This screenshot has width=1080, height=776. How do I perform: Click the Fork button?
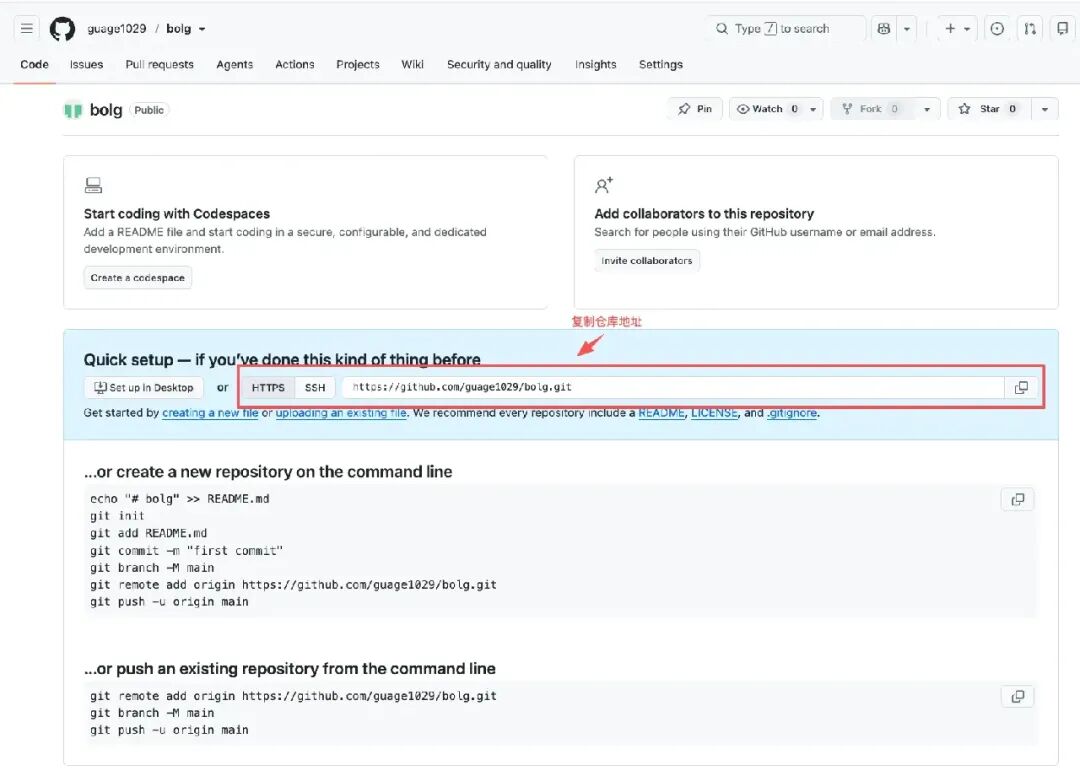871,109
